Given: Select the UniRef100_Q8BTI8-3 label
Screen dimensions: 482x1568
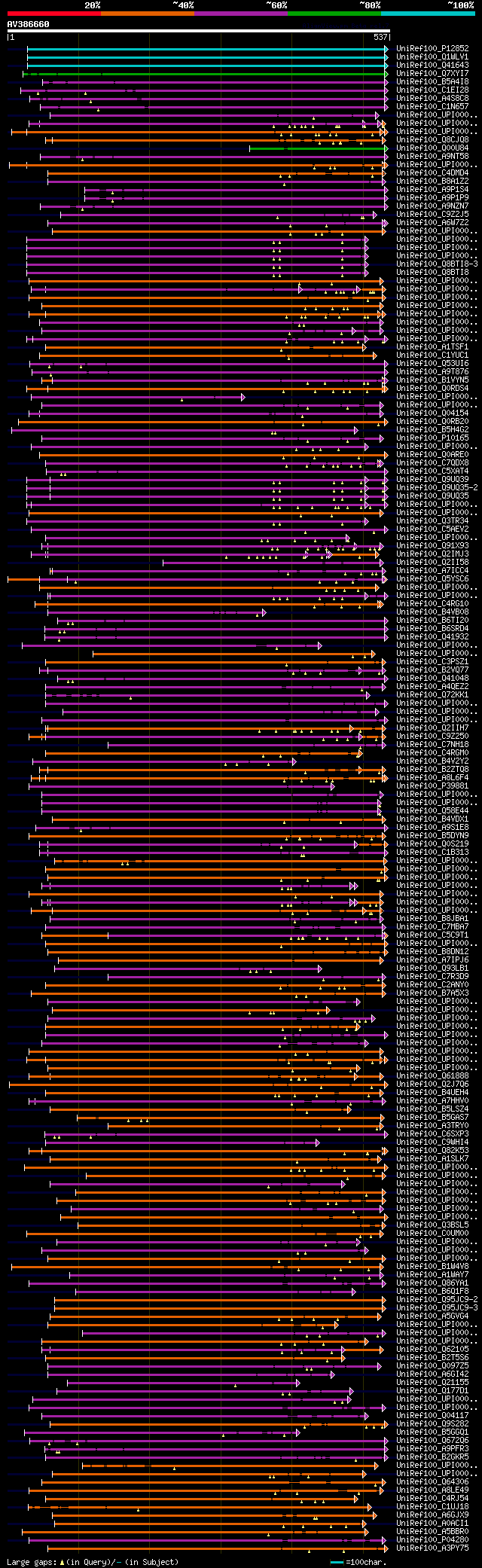Looking at the screenshot, I should (x=437, y=264).
